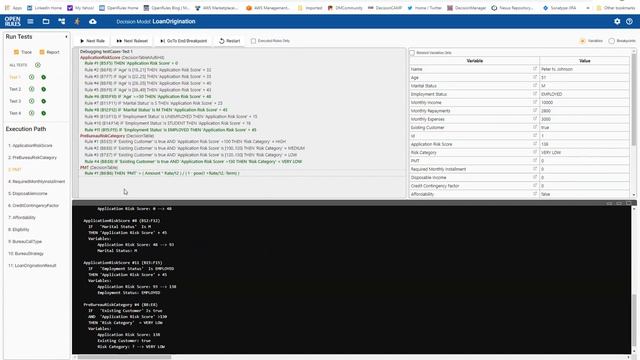Select 5. DisposableIncome step
640x360 pixels.
point(28,193)
